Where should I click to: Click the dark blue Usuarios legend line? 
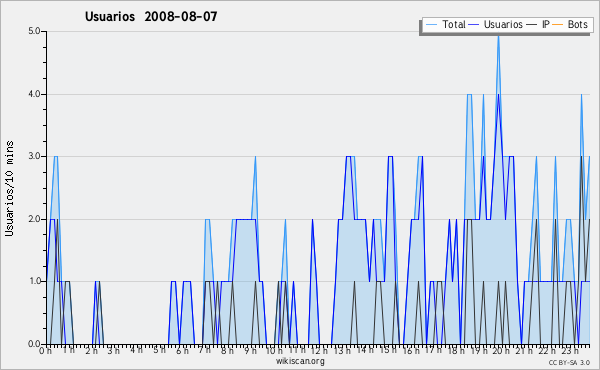pos(474,25)
